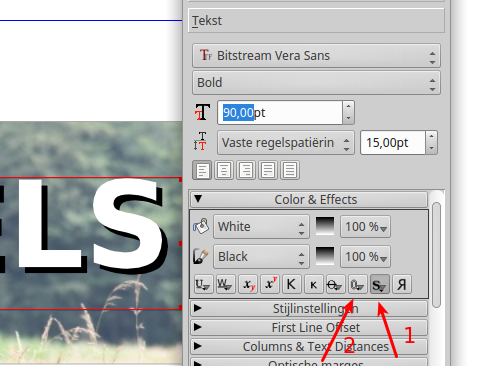This screenshot has height=366, width=478.
Task: Open the Bold font style dropdown
Action: tap(316, 83)
